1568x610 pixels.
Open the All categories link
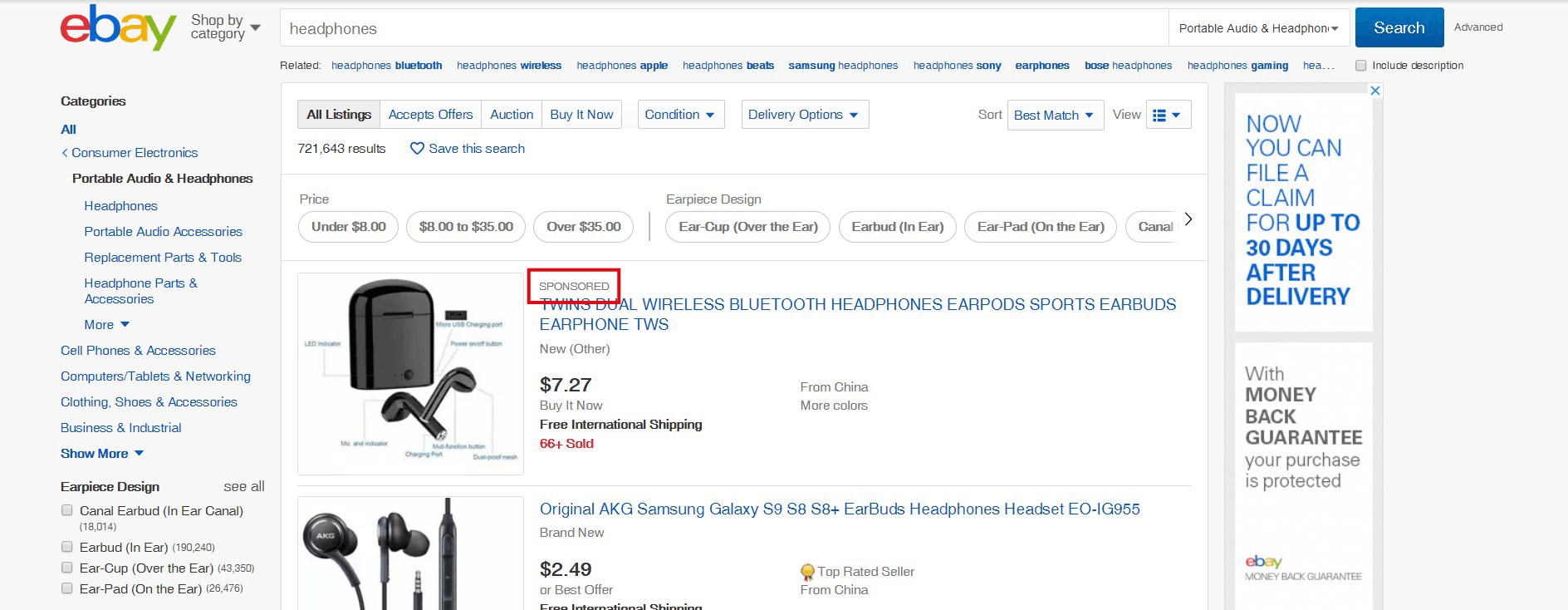pos(68,130)
